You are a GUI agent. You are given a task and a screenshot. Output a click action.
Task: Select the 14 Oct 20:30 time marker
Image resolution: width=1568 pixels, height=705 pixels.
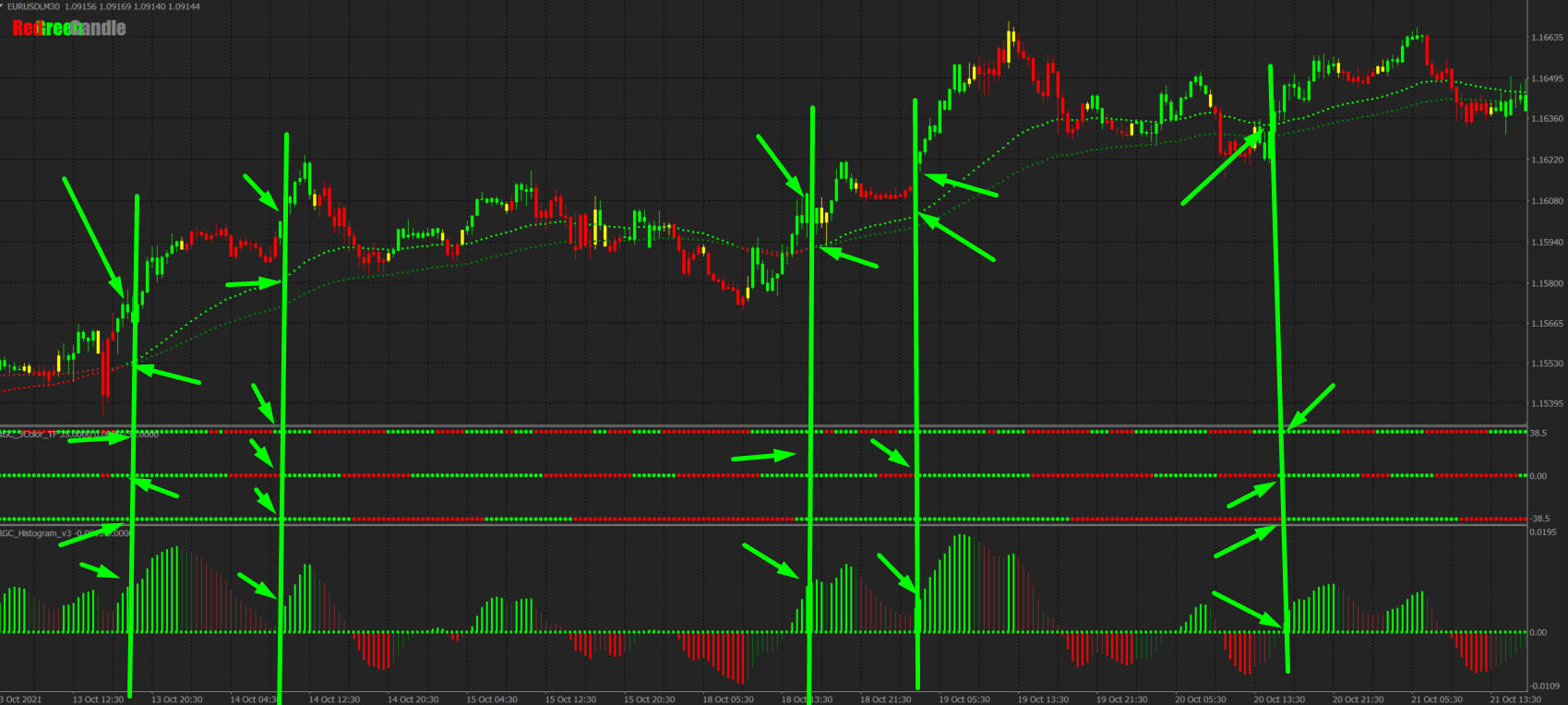click(413, 699)
